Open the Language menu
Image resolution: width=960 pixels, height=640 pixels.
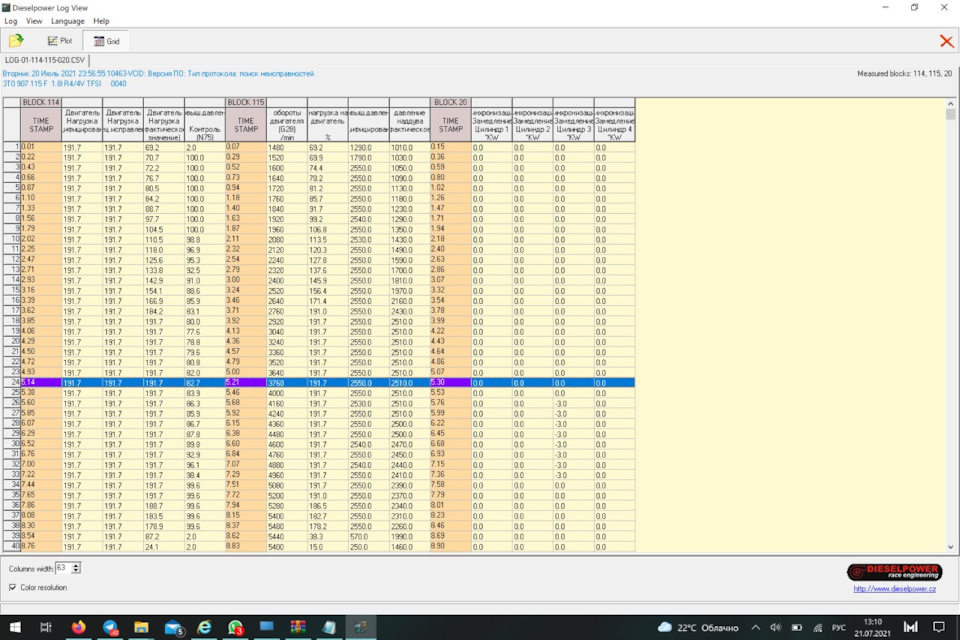coord(67,21)
